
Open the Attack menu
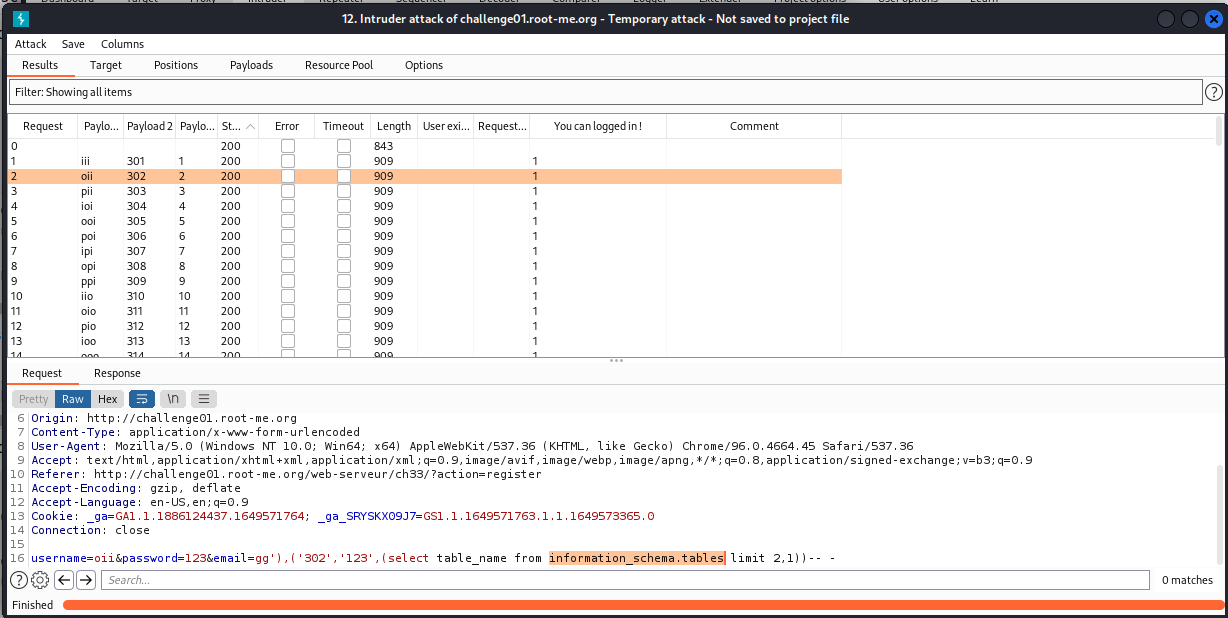[31, 44]
